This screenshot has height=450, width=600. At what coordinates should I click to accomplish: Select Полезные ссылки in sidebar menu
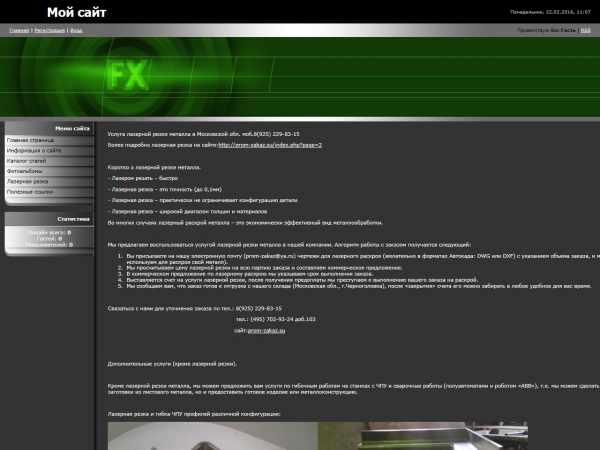(x=28, y=192)
